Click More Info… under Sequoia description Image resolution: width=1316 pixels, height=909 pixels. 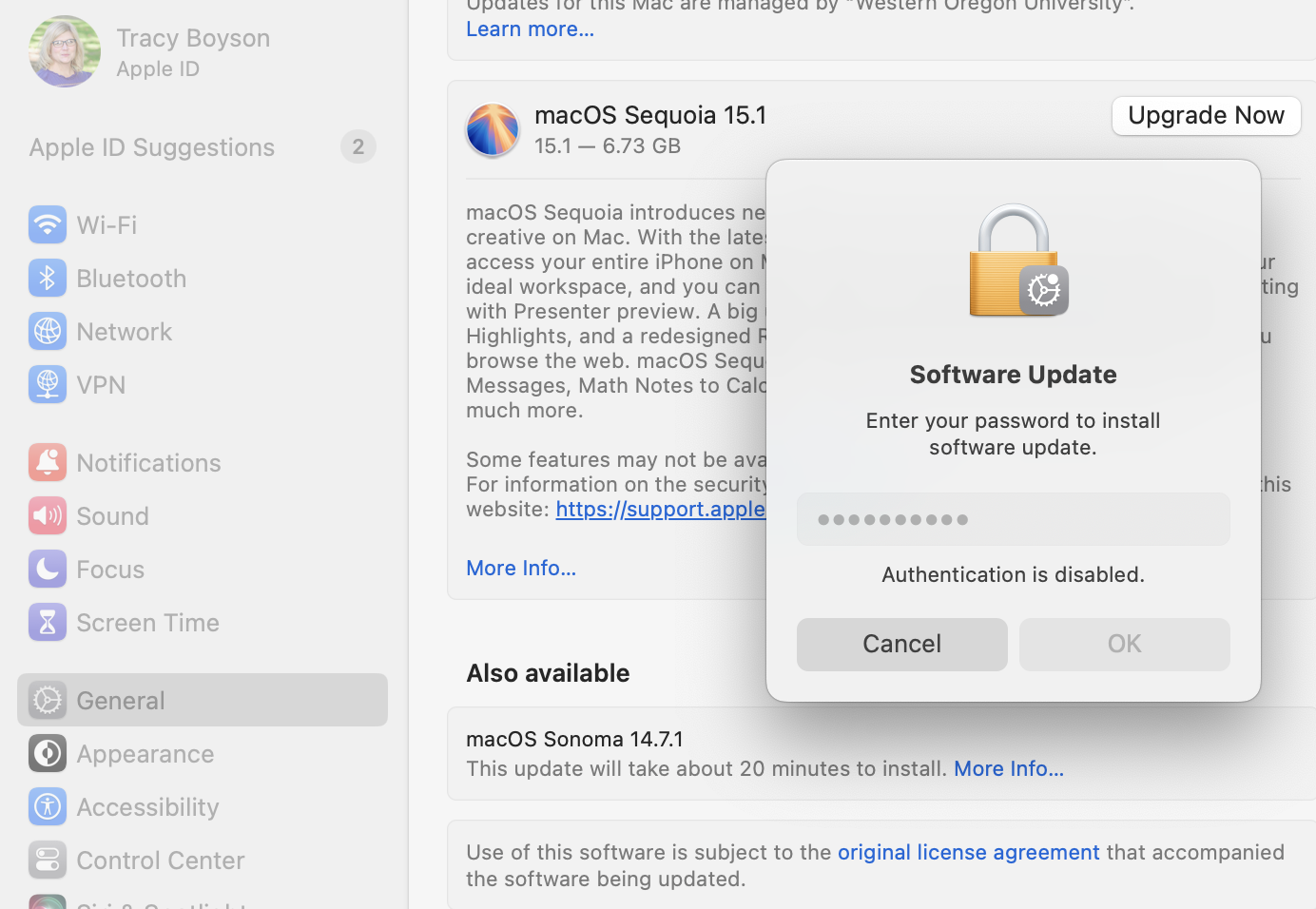(x=521, y=568)
